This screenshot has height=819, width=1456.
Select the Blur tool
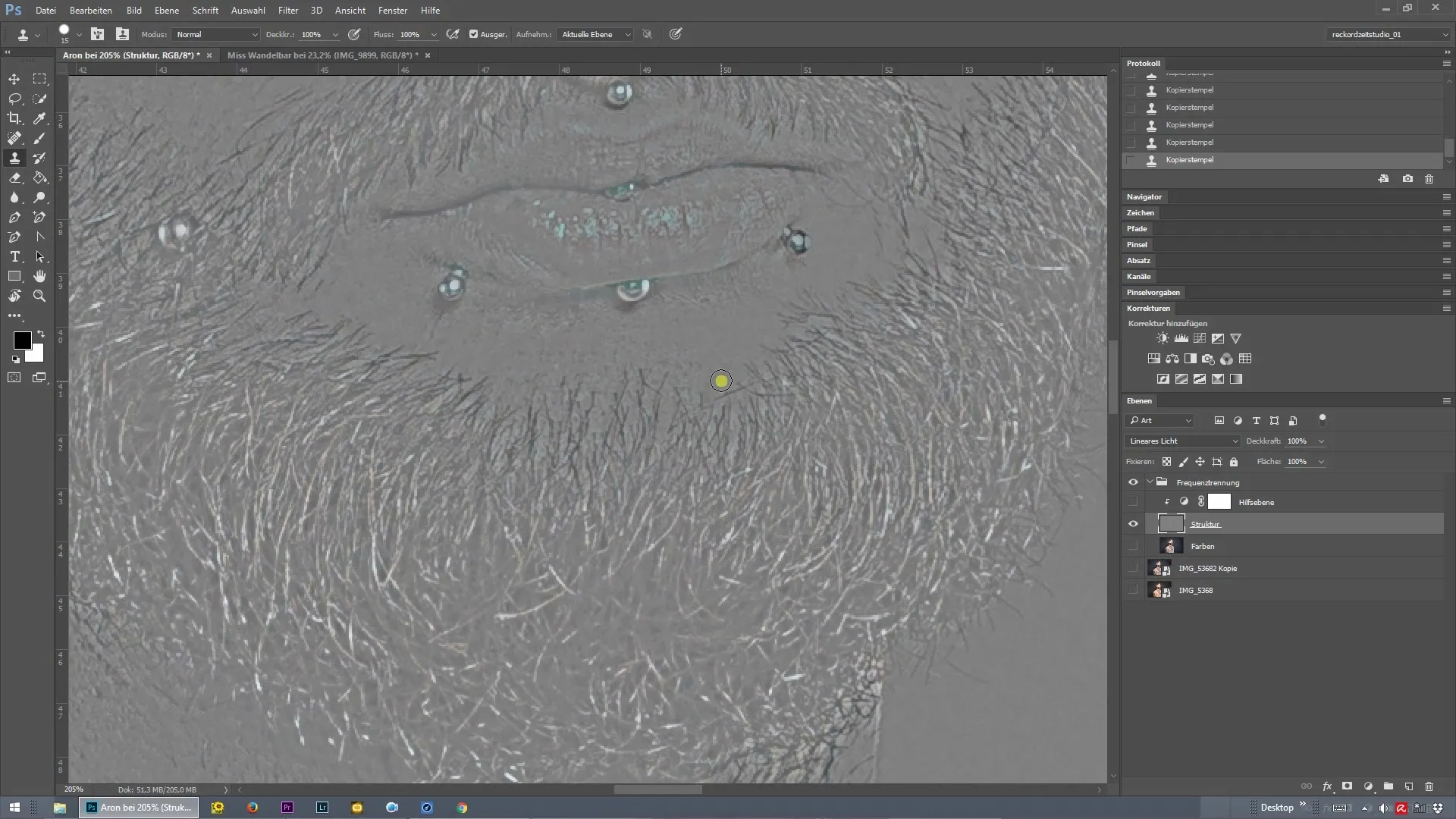click(14, 197)
